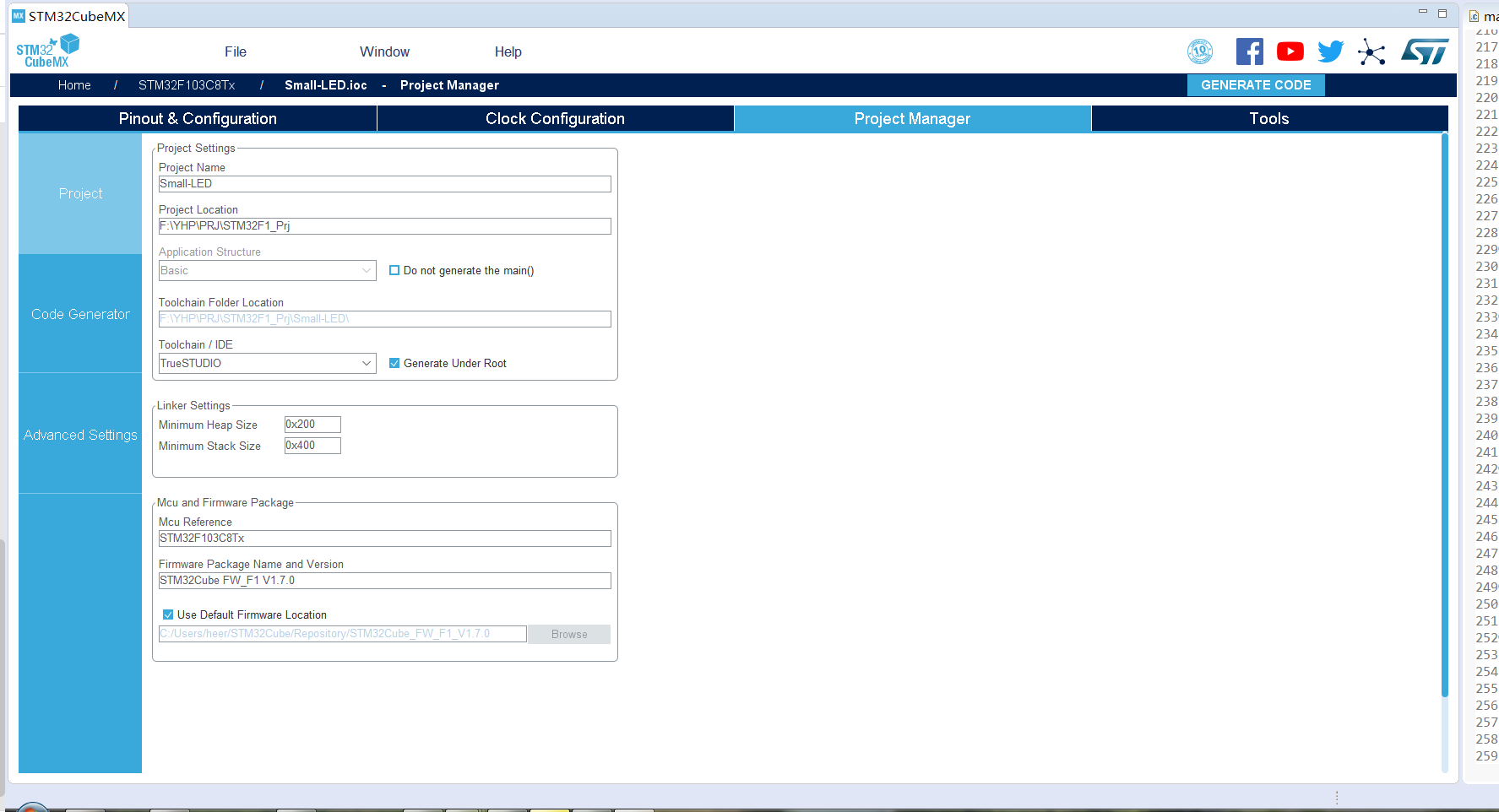Image resolution: width=1499 pixels, height=812 pixels.
Task: Click line number 250 in editor behind
Action: point(1486,604)
